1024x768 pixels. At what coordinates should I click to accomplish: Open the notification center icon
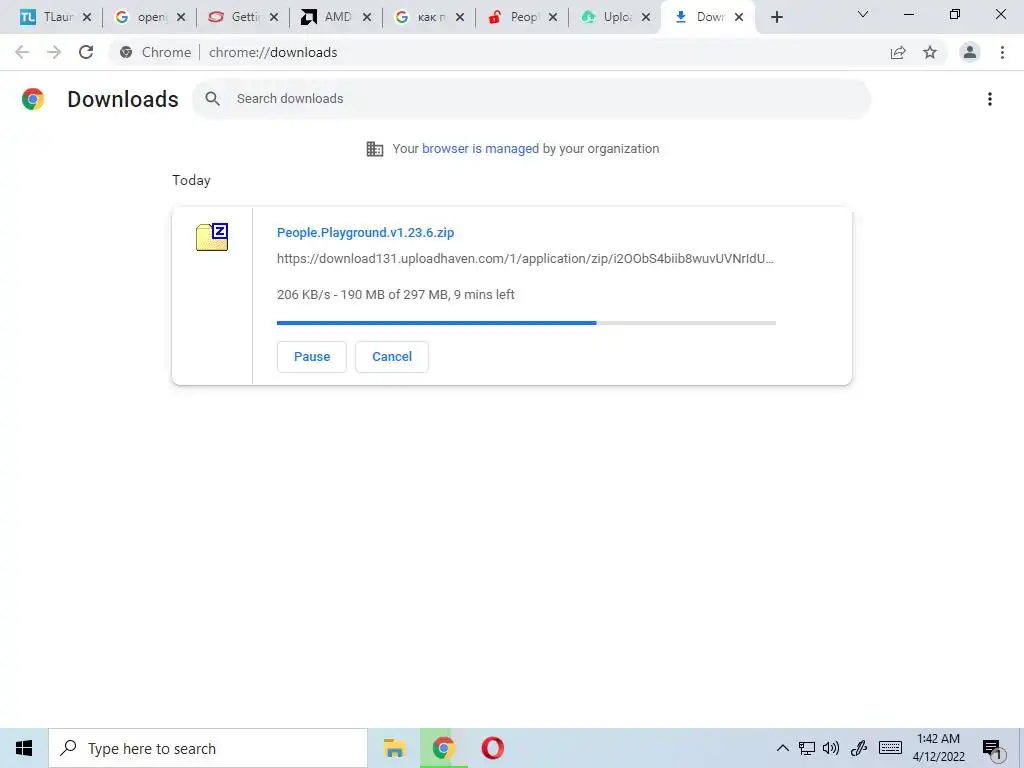coord(991,749)
